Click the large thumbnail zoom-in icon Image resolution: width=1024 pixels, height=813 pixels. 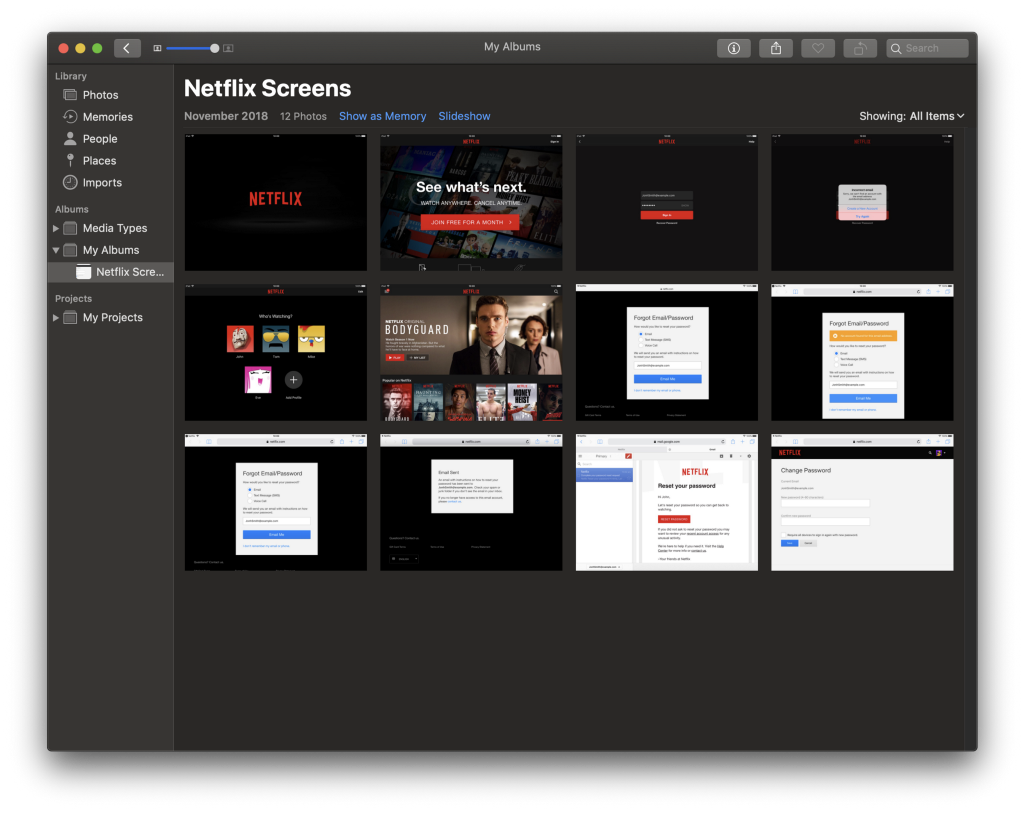[228, 48]
